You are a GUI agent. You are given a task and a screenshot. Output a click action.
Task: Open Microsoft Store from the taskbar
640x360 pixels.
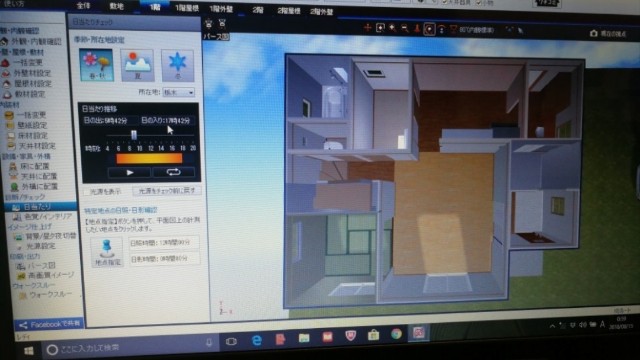[x=373, y=336]
